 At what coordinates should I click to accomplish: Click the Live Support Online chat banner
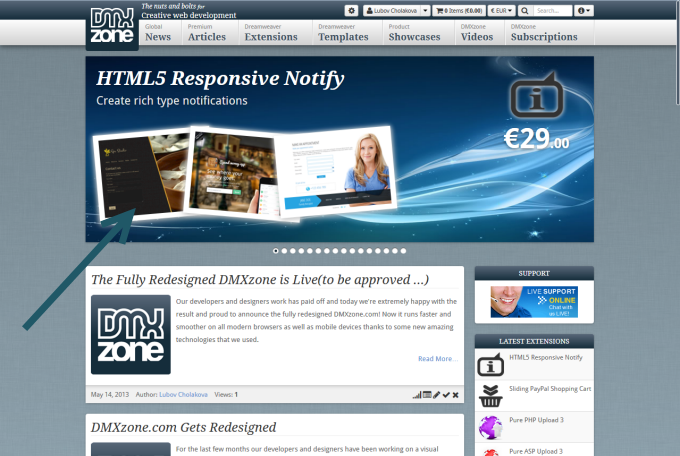534,302
